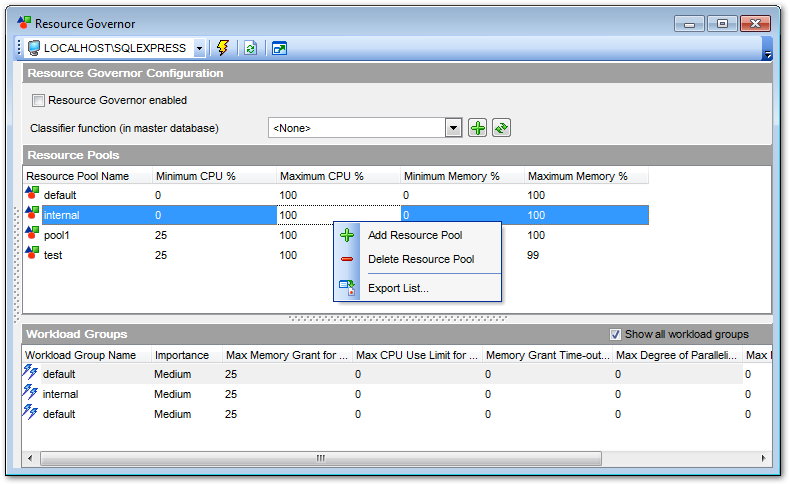Open the toolbar options arrow at right edge
Image resolution: width=790 pixels, height=485 pixels.
(767, 54)
